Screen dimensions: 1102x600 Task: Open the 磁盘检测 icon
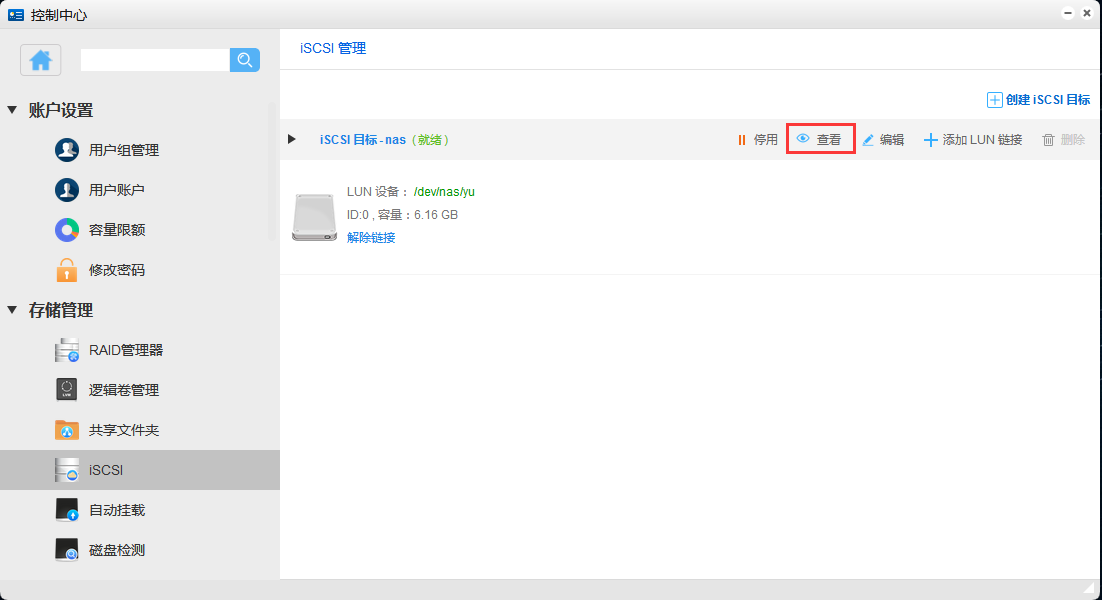[x=67, y=550]
